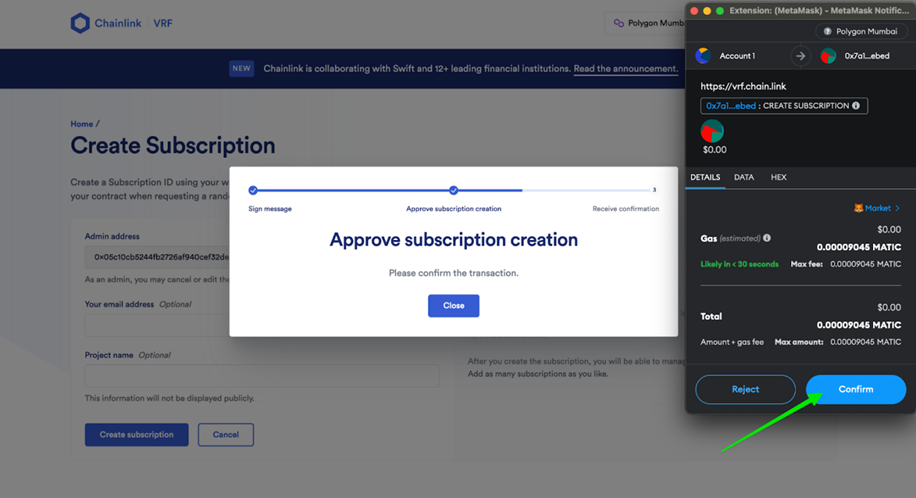Expand the Market gas fee chevron
The width and height of the screenshot is (916, 498).
(x=897, y=208)
